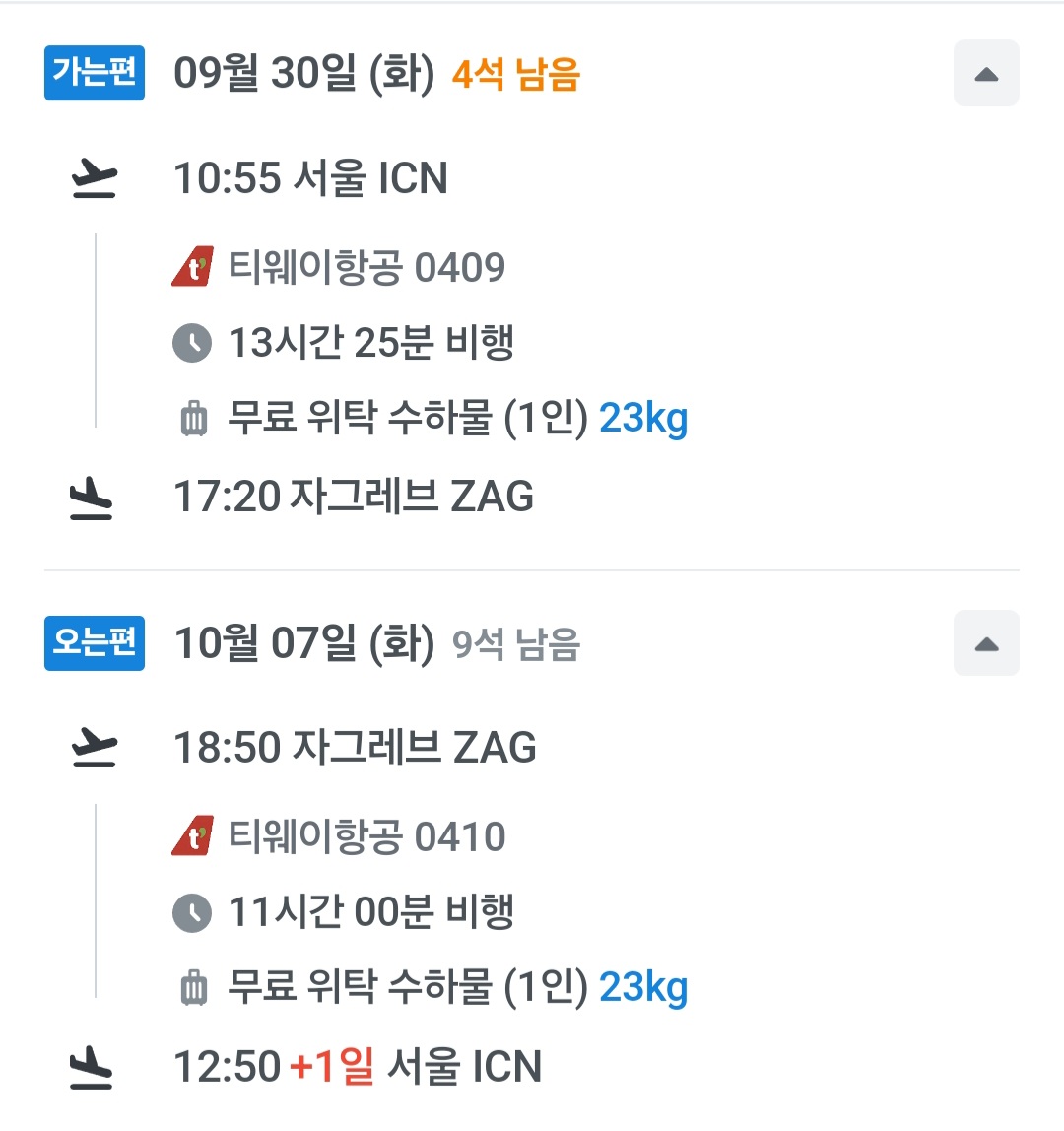Click the clock icon next to 13시간 25분 비행
The width and height of the screenshot is (1064, 1131).
(192, 343)
